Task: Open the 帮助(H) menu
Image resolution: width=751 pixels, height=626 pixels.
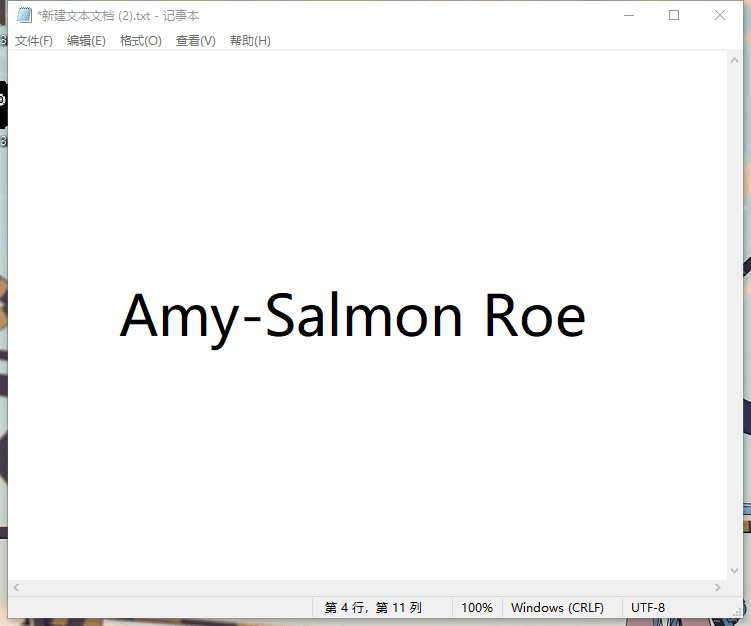Action: (x=250, y=41)
